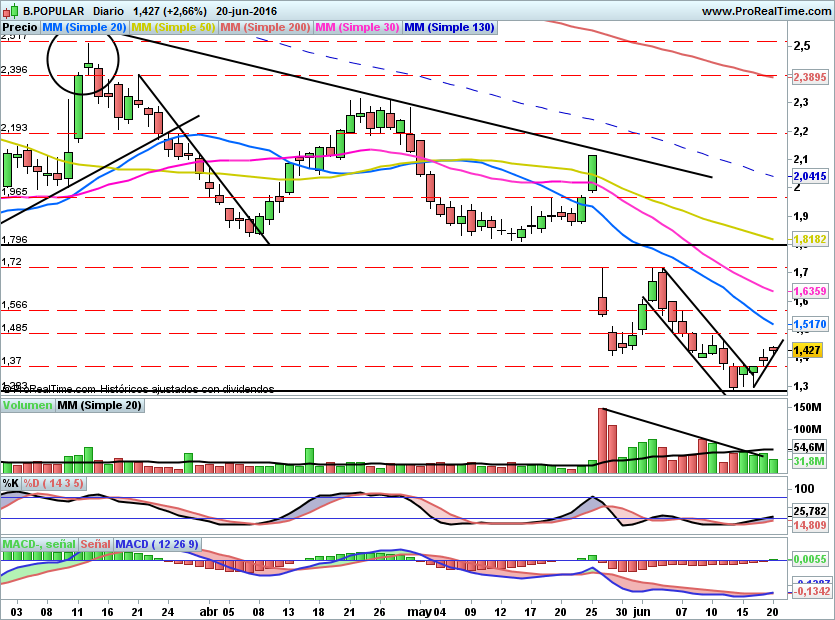The width and height of the screenshot is (835, 620).
Task: Click the blue 2,0415 value tag
Action: [x=810, y=176]
